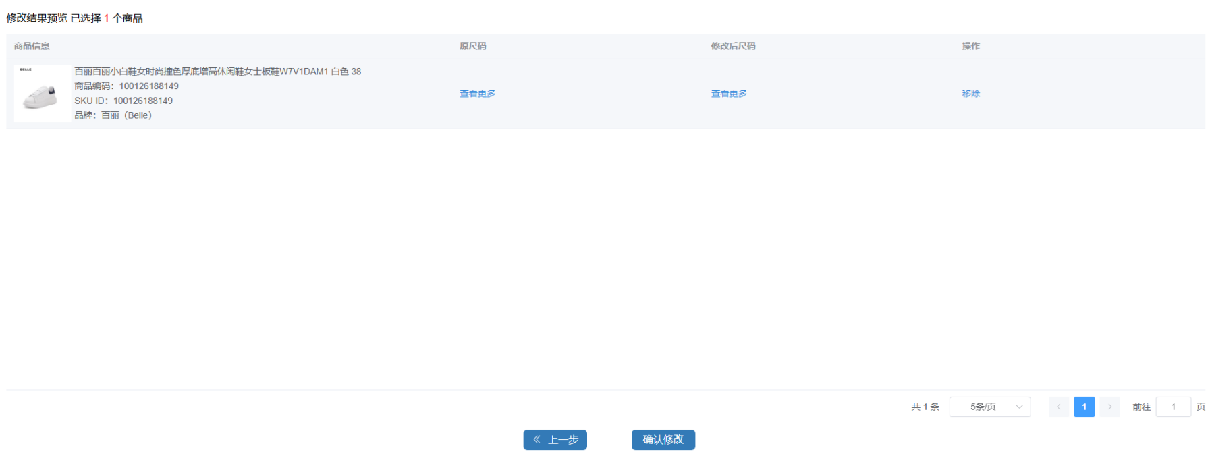Open 查看更多 under 修改后尺码 column

click(728, 94)
